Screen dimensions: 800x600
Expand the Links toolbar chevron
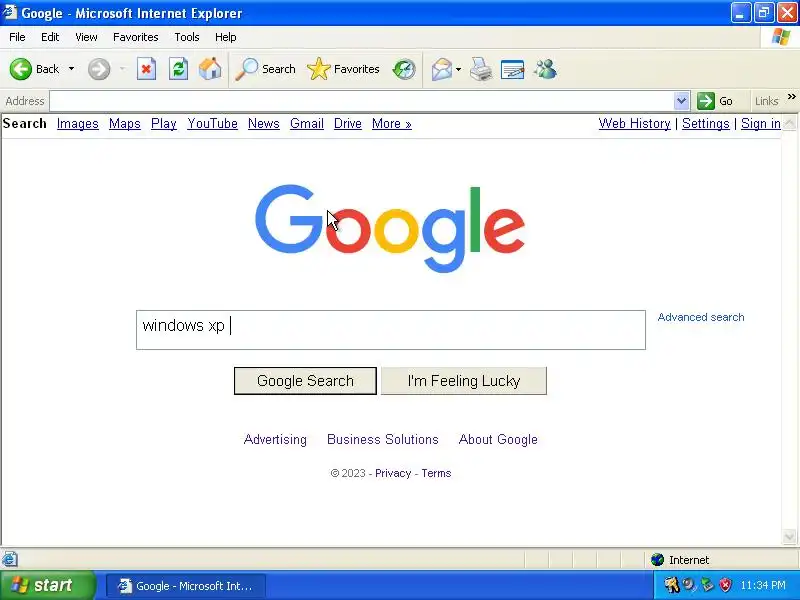coord(791,96)
